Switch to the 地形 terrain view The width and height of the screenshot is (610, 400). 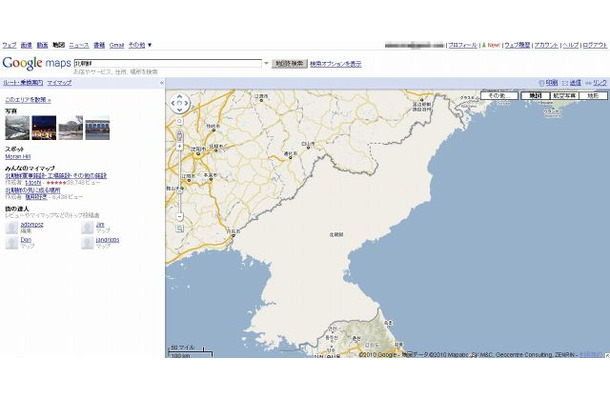tap(593, 95)
